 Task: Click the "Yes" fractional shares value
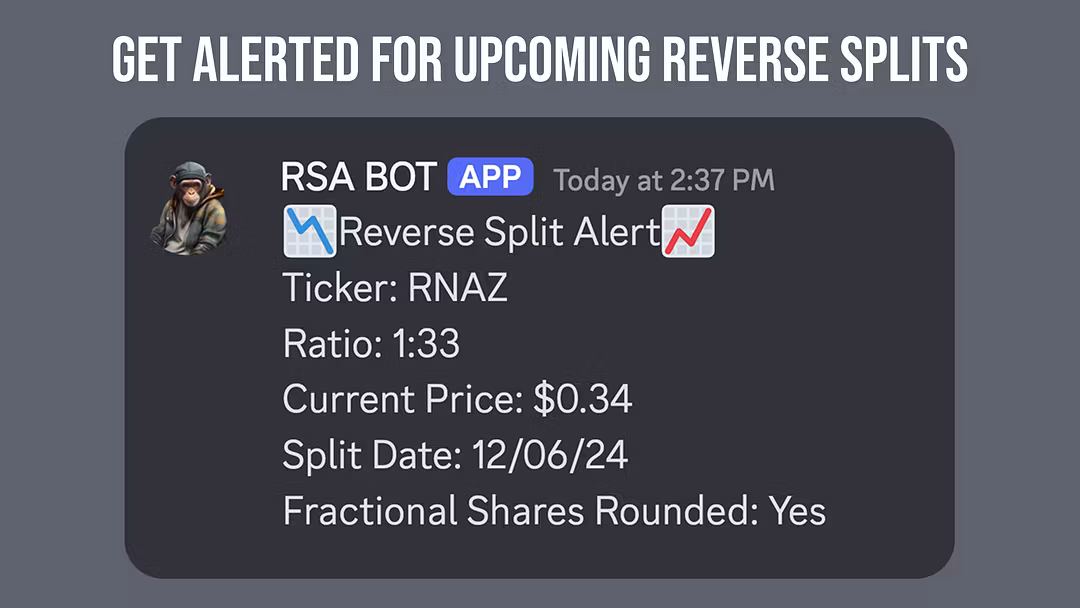click(797, 511)
